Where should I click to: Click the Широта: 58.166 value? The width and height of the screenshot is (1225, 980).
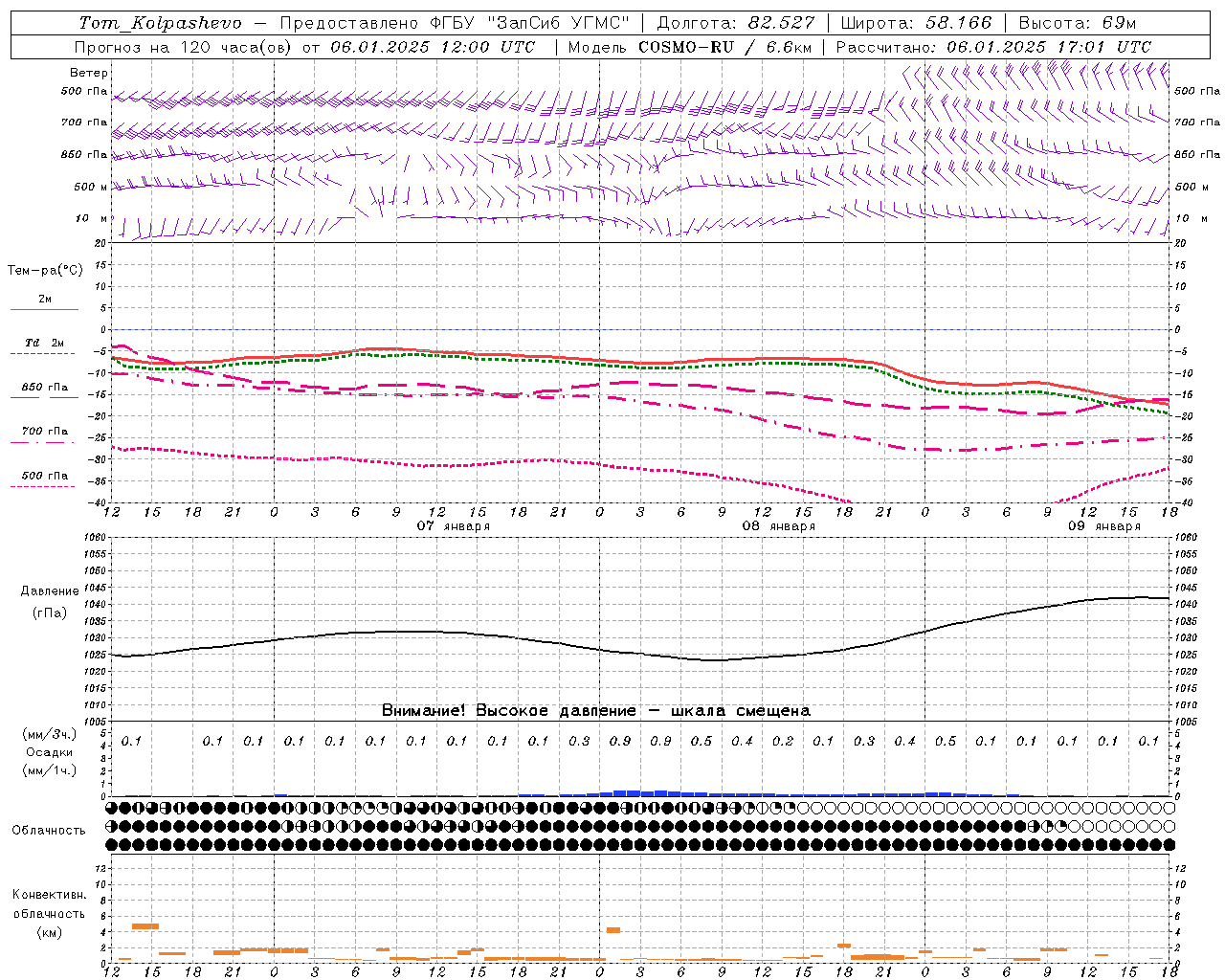point(916,23)
